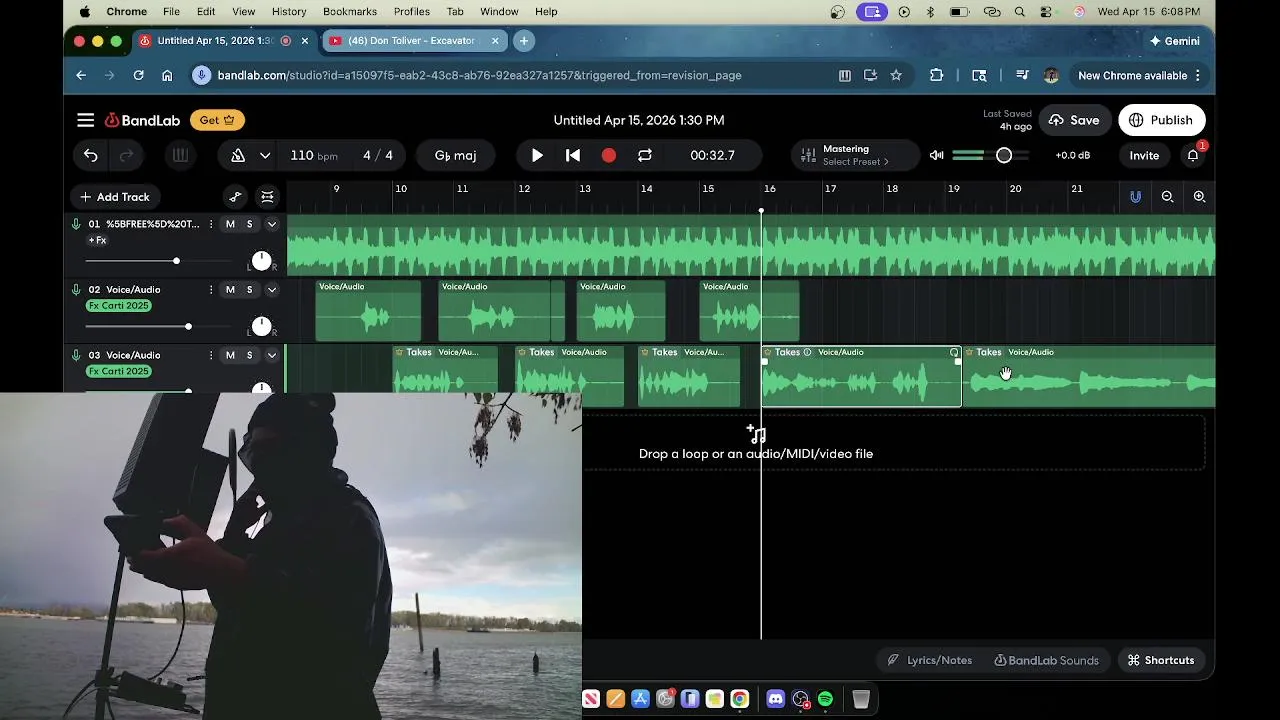Mute track 03 Voice/Audio
Screen dimensions: 1280x720
click(x=230, y=355)
